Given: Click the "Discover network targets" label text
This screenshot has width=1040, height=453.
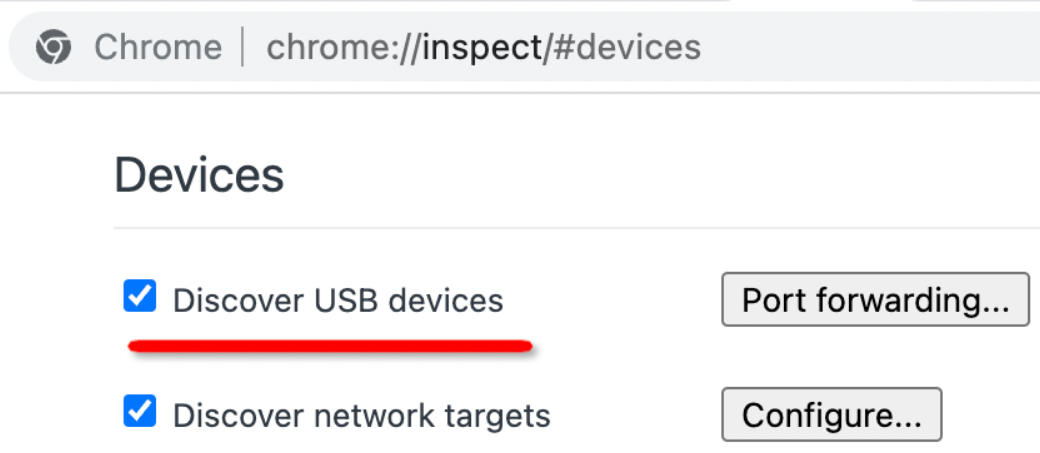Looking at the screenshot, I should [x=361, y=416].
